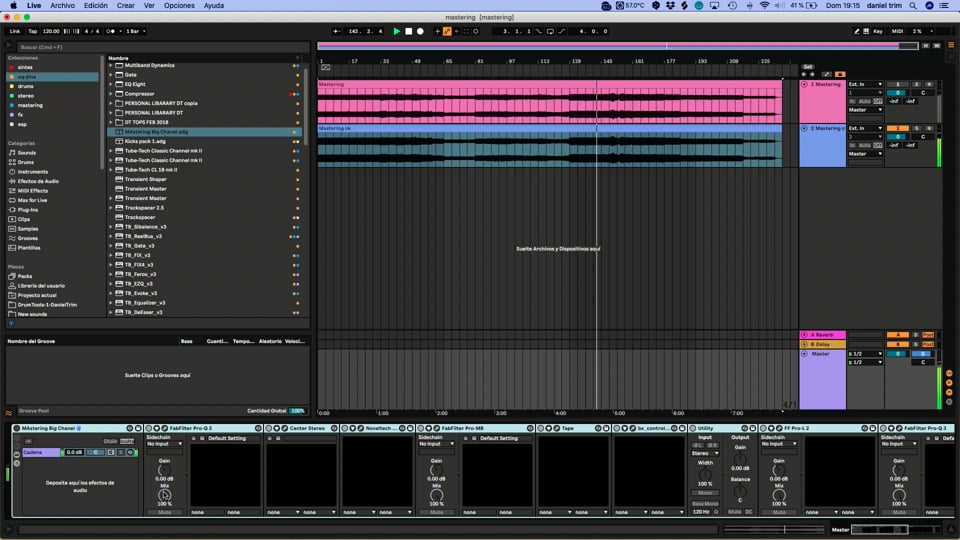The height and width of the screenshot is (540, 960).
Task: Toggle the 2 Mastering track activator
Action: pos(897,128)
